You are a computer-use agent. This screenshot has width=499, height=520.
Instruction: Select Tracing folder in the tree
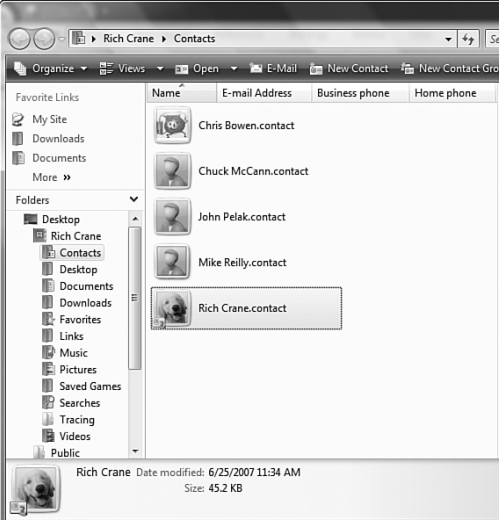(77, 420)
